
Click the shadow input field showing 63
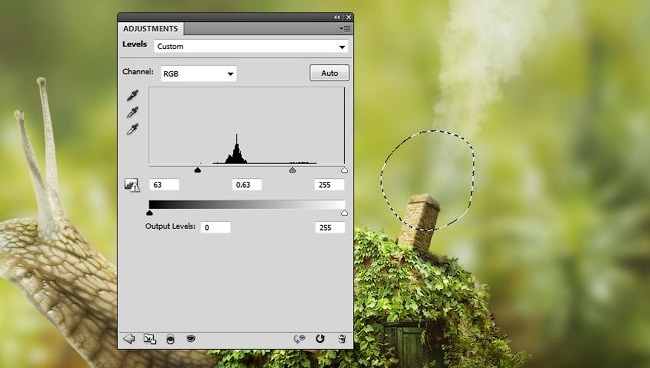[x=164, y=185]
